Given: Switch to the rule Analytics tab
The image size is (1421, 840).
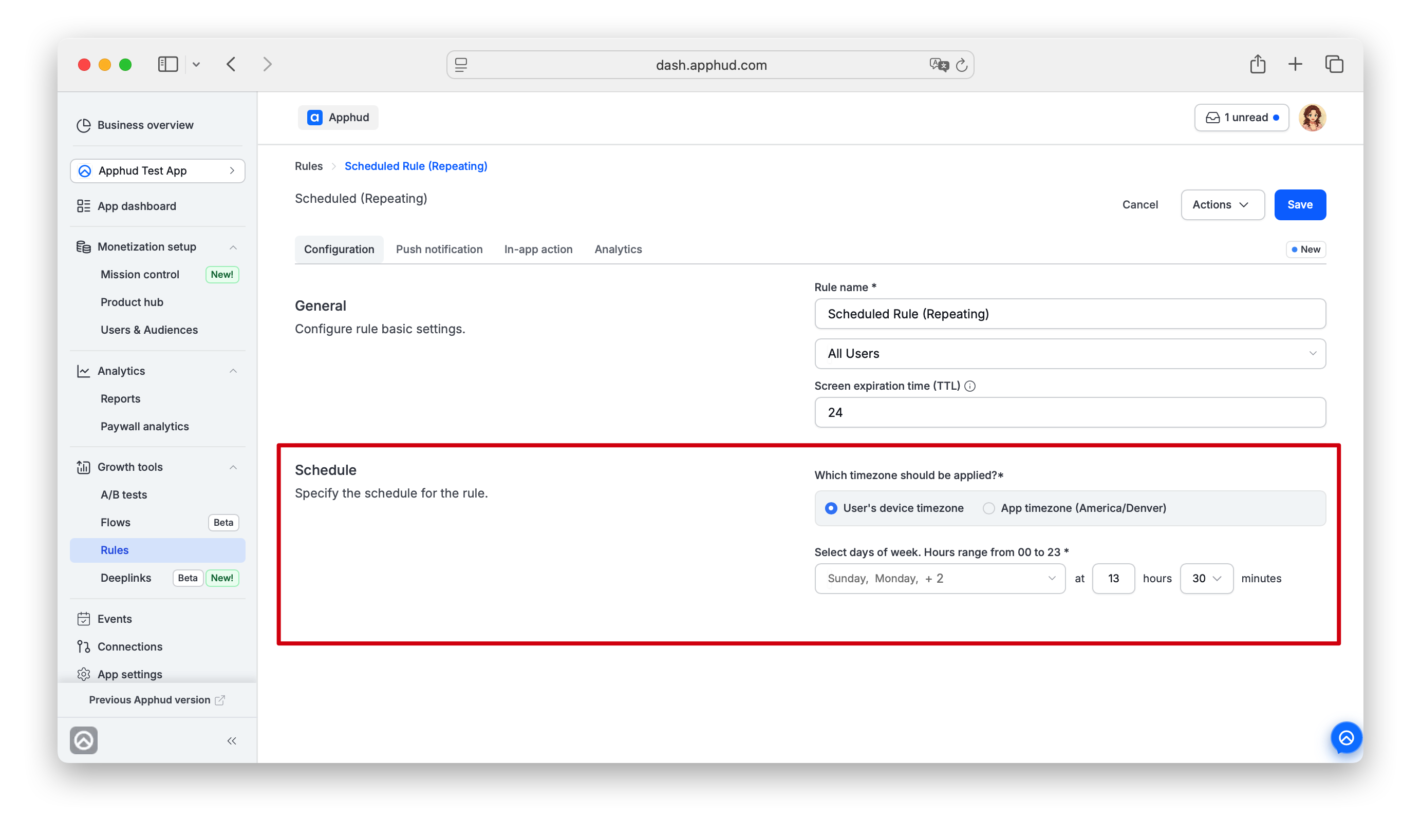Looking at the screenshot, I should [x=618, y=249].
